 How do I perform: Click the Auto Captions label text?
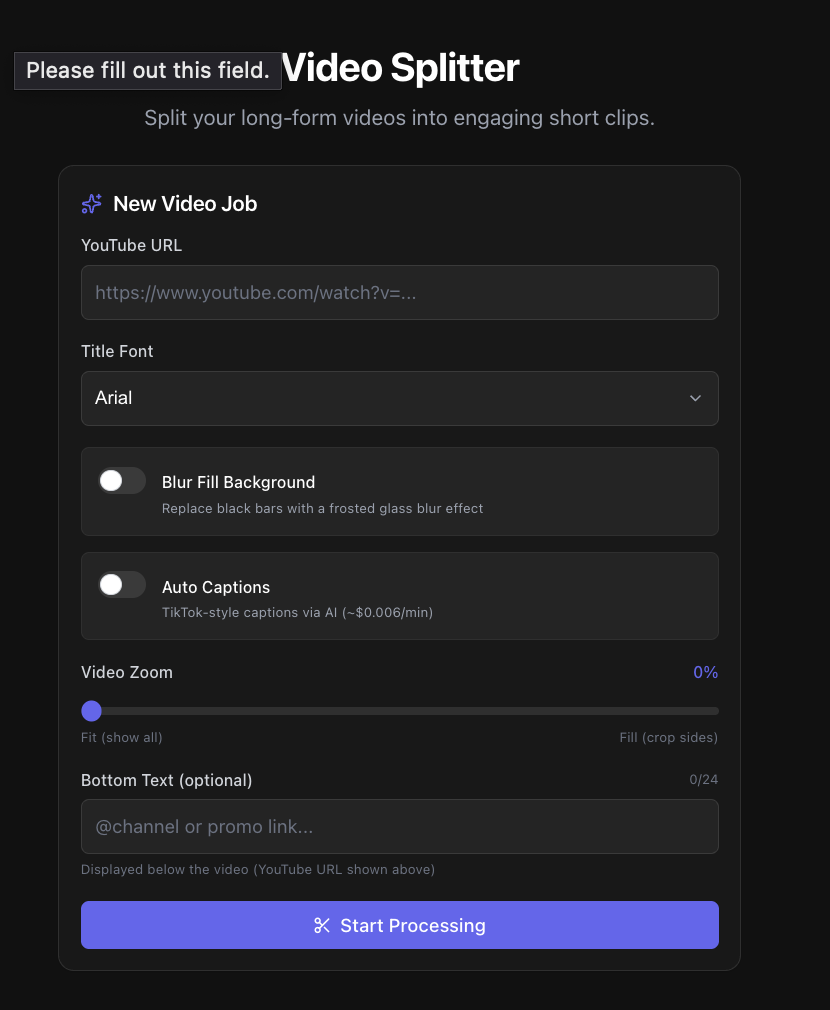(x=216, y=587)
